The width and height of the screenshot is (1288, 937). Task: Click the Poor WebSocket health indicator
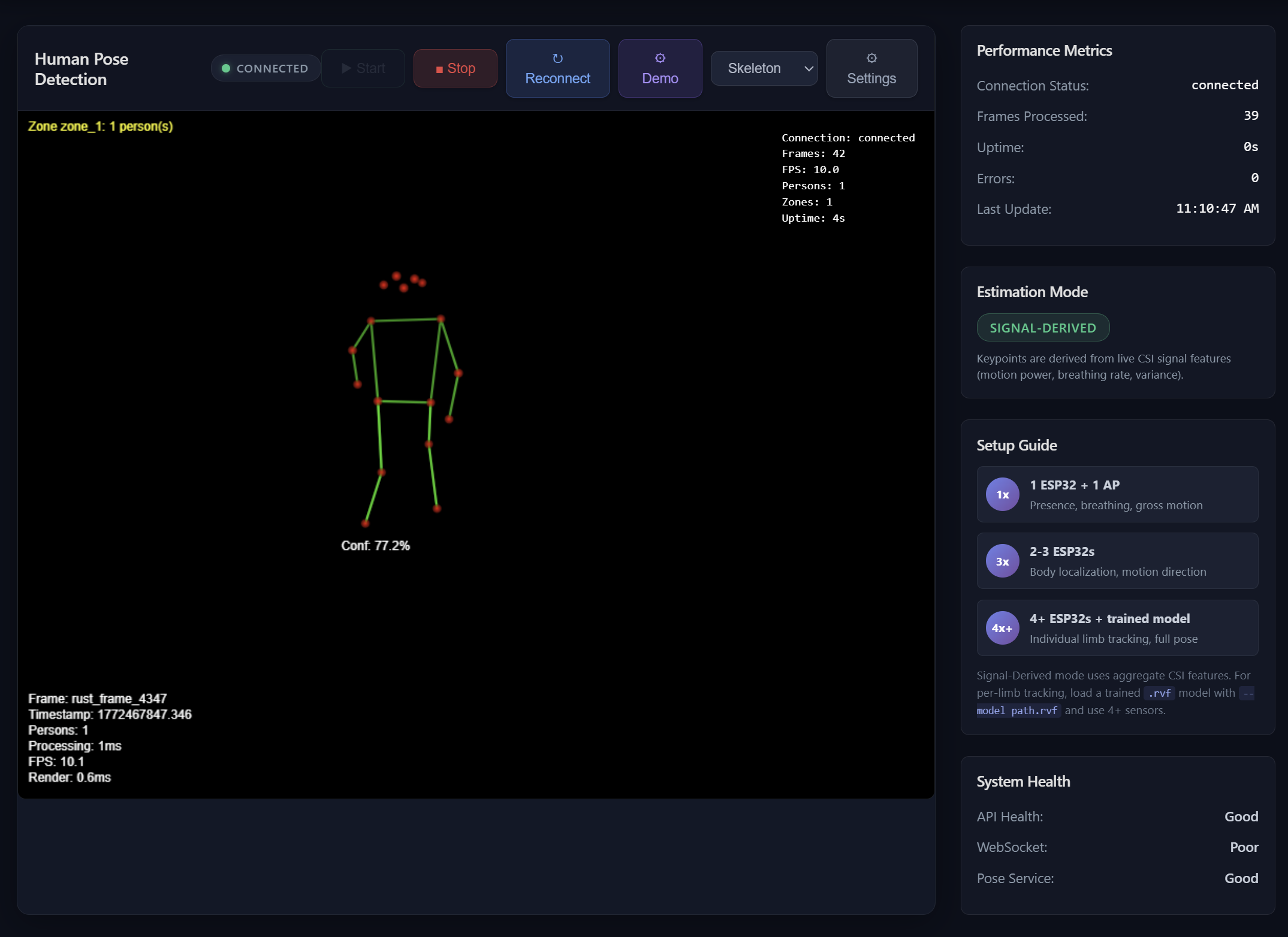tap(1244, 847)
